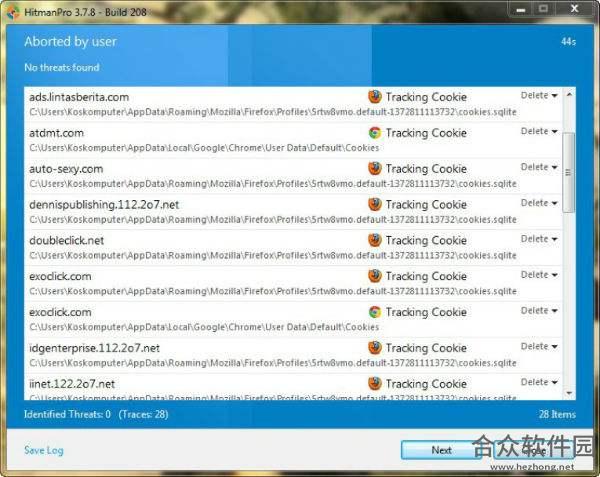
Task: Open the Delete dropdown for ads.lintasberita.com
Action: pyautogui.click(x=539, y=95)
